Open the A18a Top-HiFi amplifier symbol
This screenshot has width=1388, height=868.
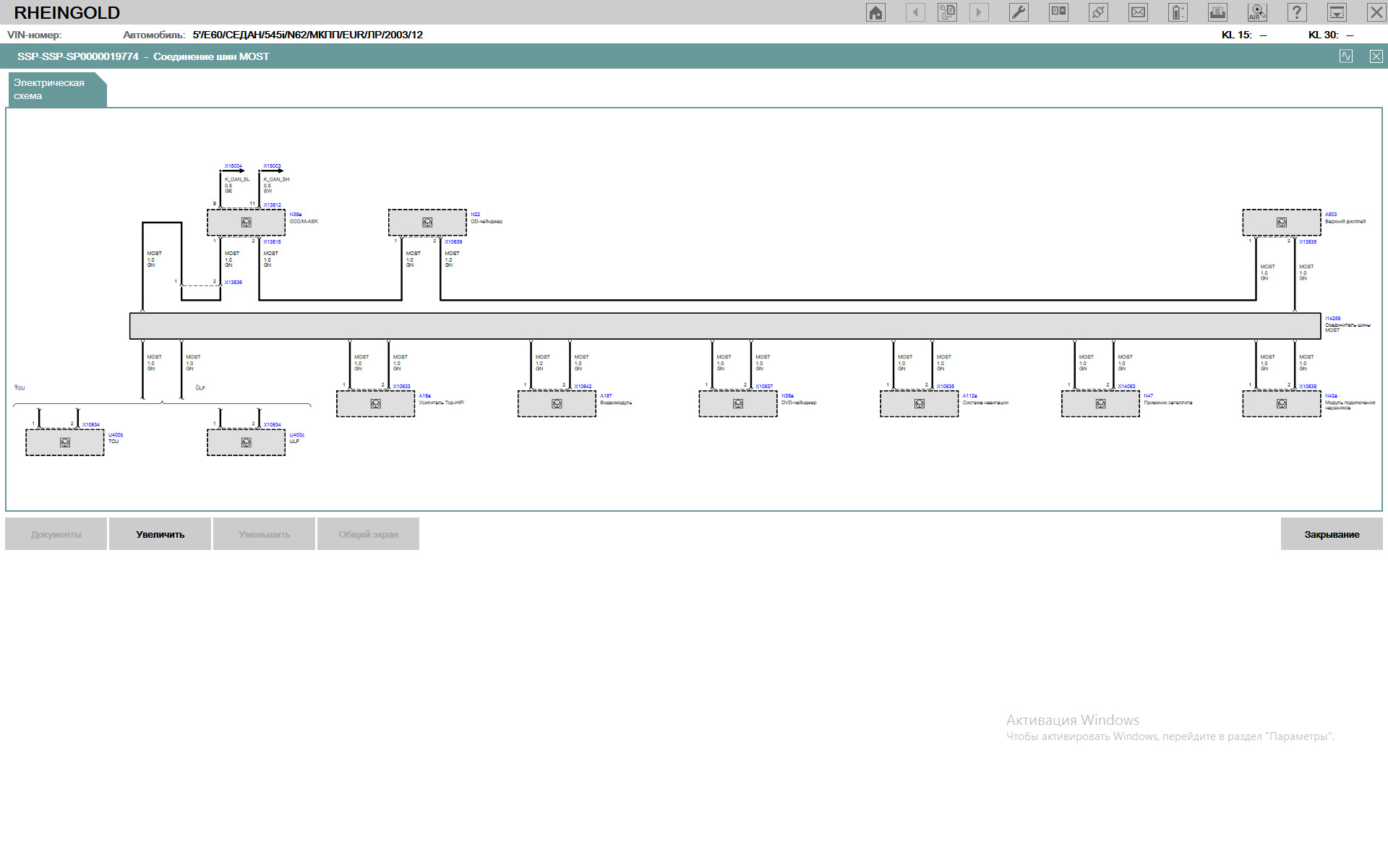tap(376, 404)
